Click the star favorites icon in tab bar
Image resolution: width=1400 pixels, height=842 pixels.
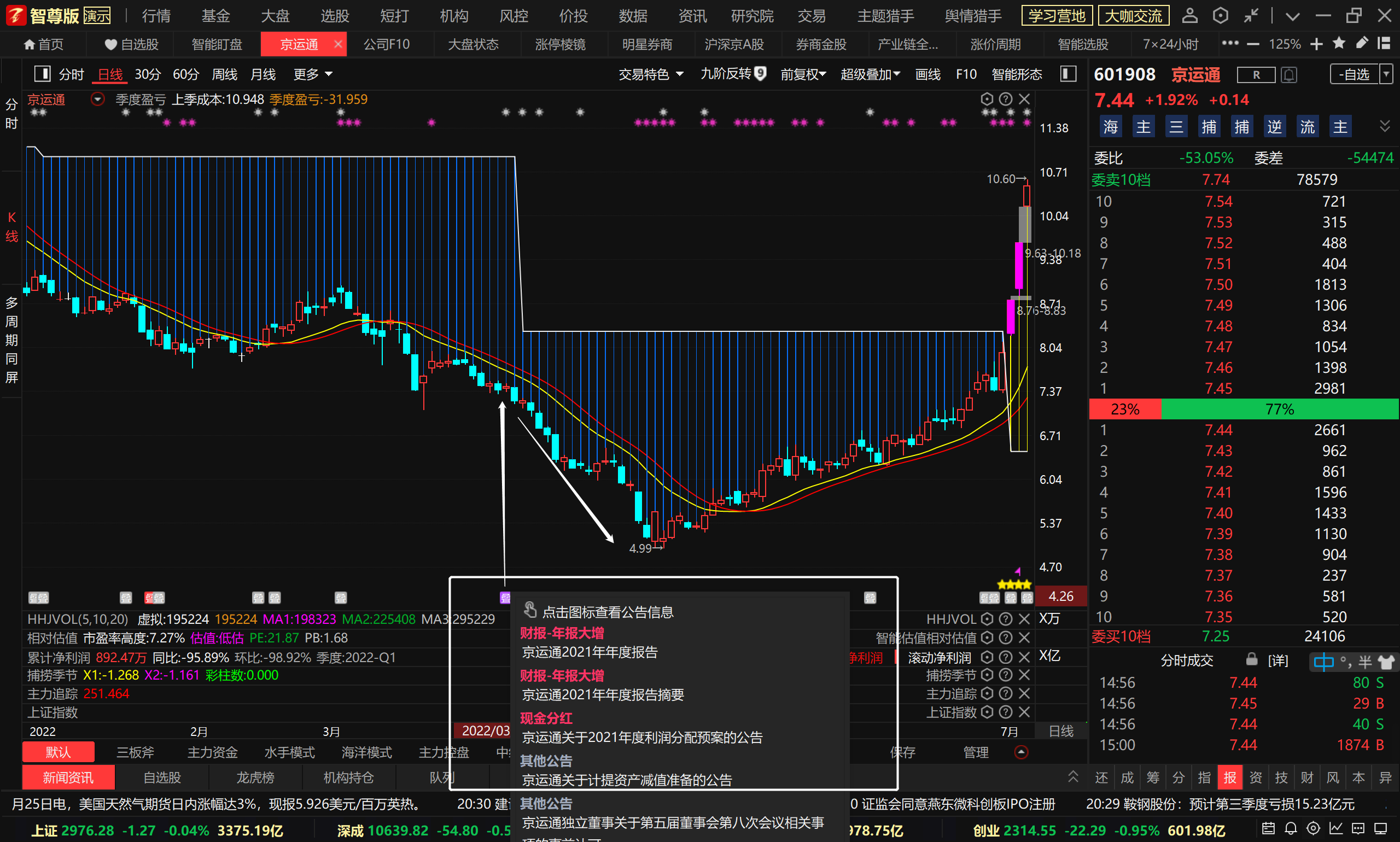1339,43
